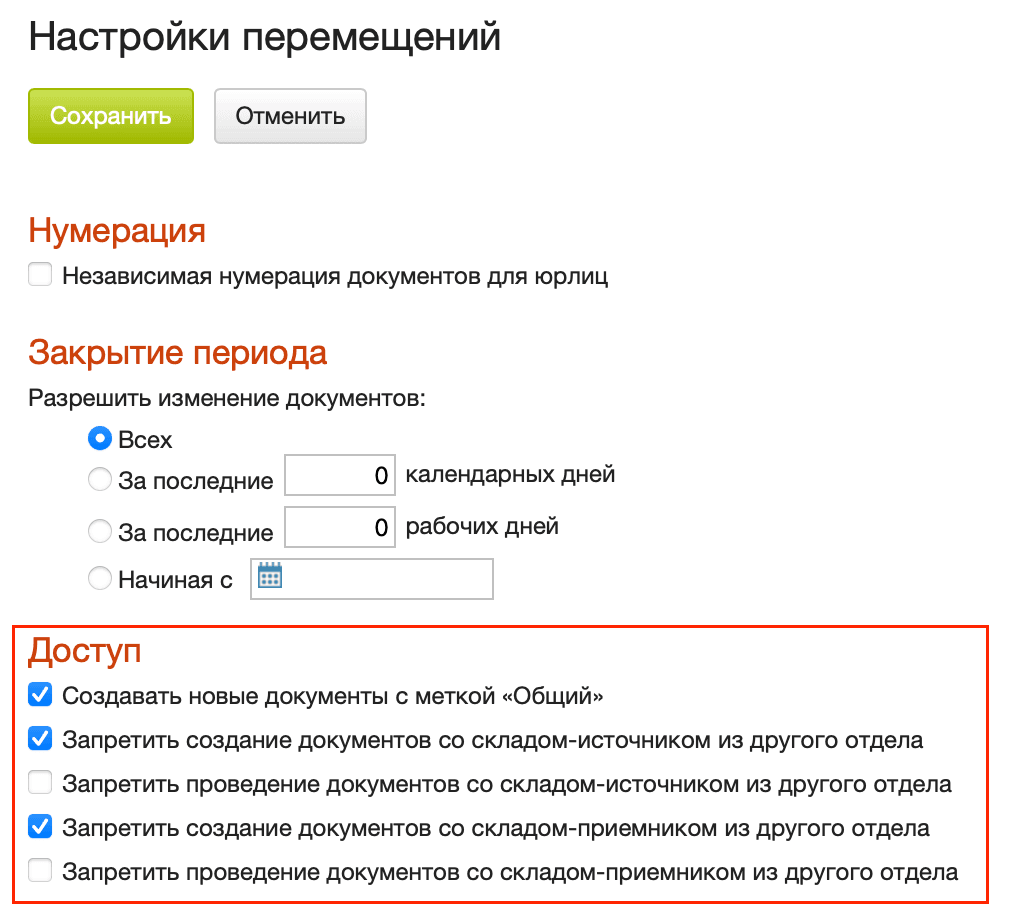
Task: Click the calendar days number field
Action: pyautogui.click(x=339, y=475)
